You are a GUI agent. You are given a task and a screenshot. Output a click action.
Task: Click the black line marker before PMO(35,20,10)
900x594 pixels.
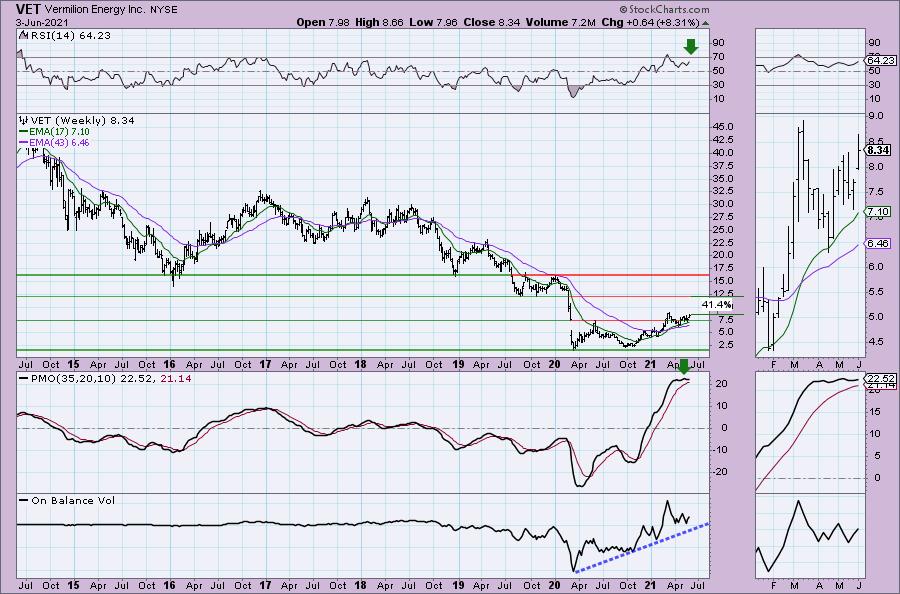pyautogui.click(x=24, y=379)
